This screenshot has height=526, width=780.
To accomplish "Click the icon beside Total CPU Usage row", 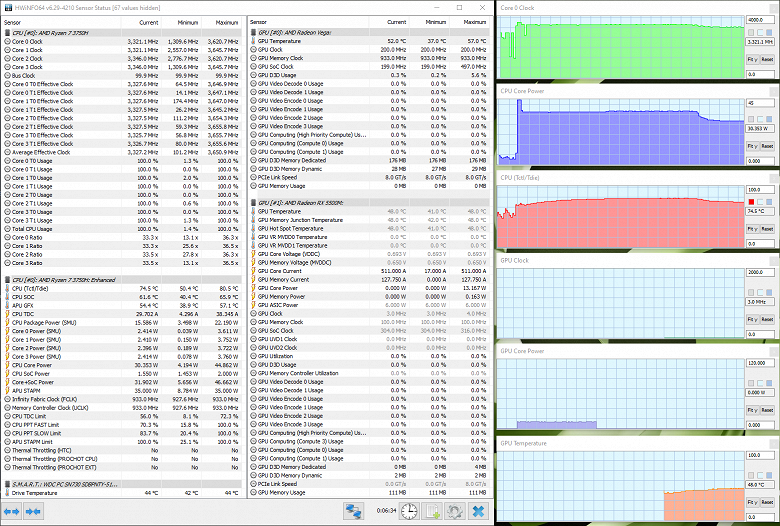I will click(x=7, y=229).
